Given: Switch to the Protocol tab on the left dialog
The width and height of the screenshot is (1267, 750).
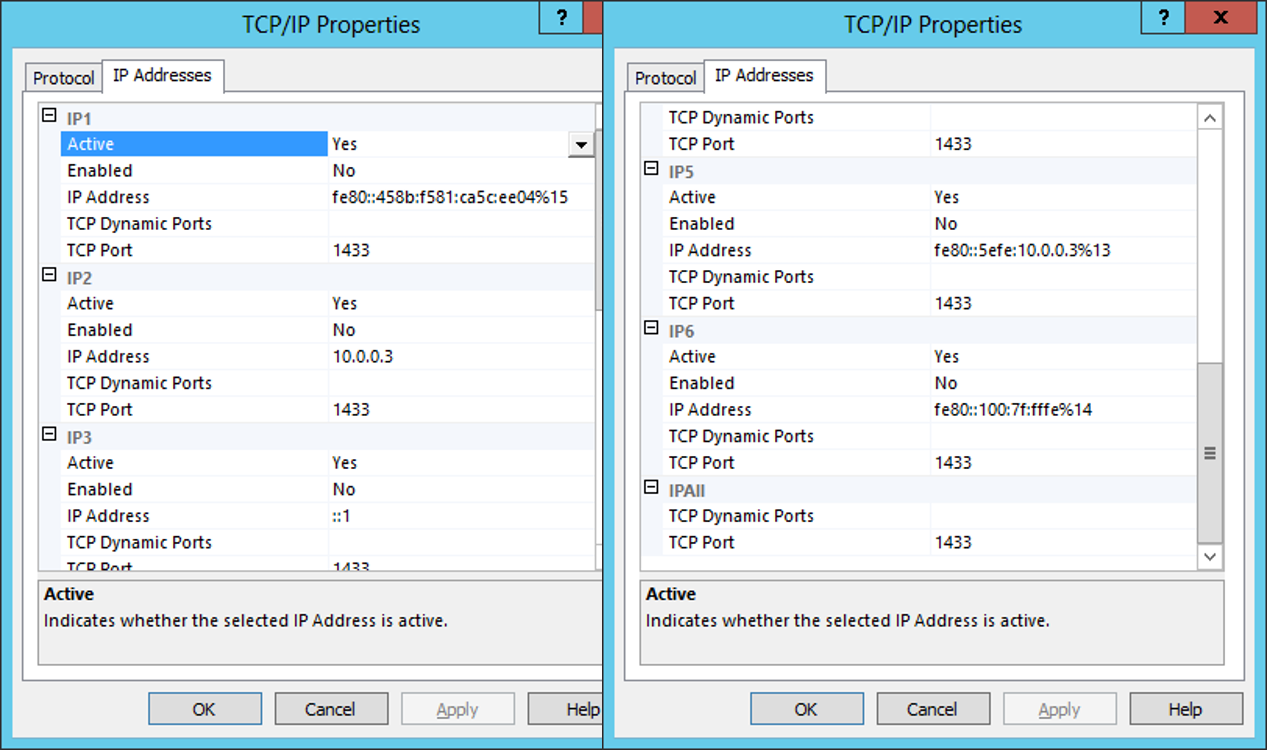Looking at the screenshot, I should 62,77.
